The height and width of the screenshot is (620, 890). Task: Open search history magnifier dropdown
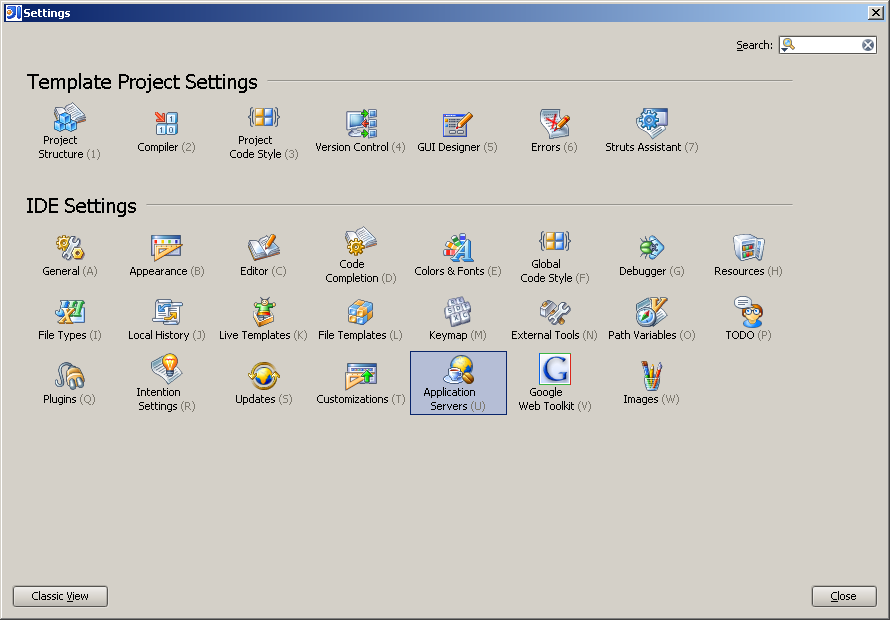[788, 45]
